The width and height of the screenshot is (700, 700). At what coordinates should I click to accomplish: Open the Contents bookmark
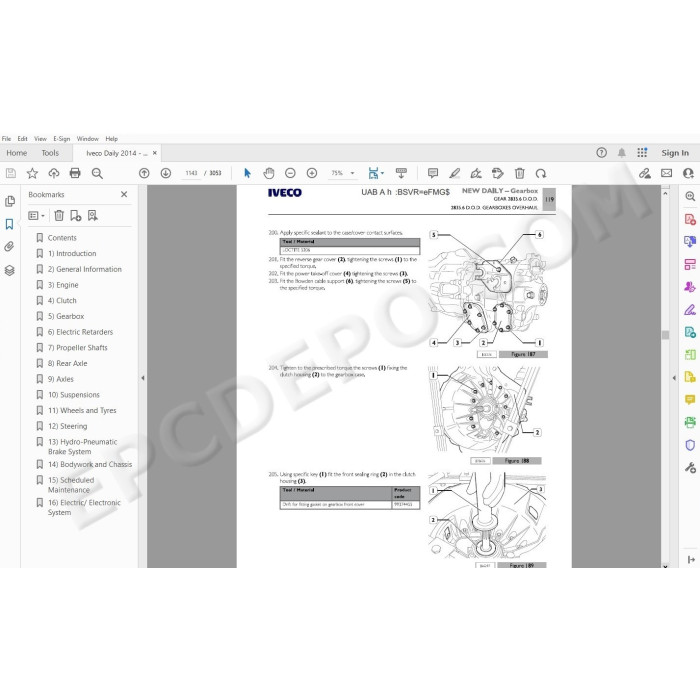click(x=62, y=238)
